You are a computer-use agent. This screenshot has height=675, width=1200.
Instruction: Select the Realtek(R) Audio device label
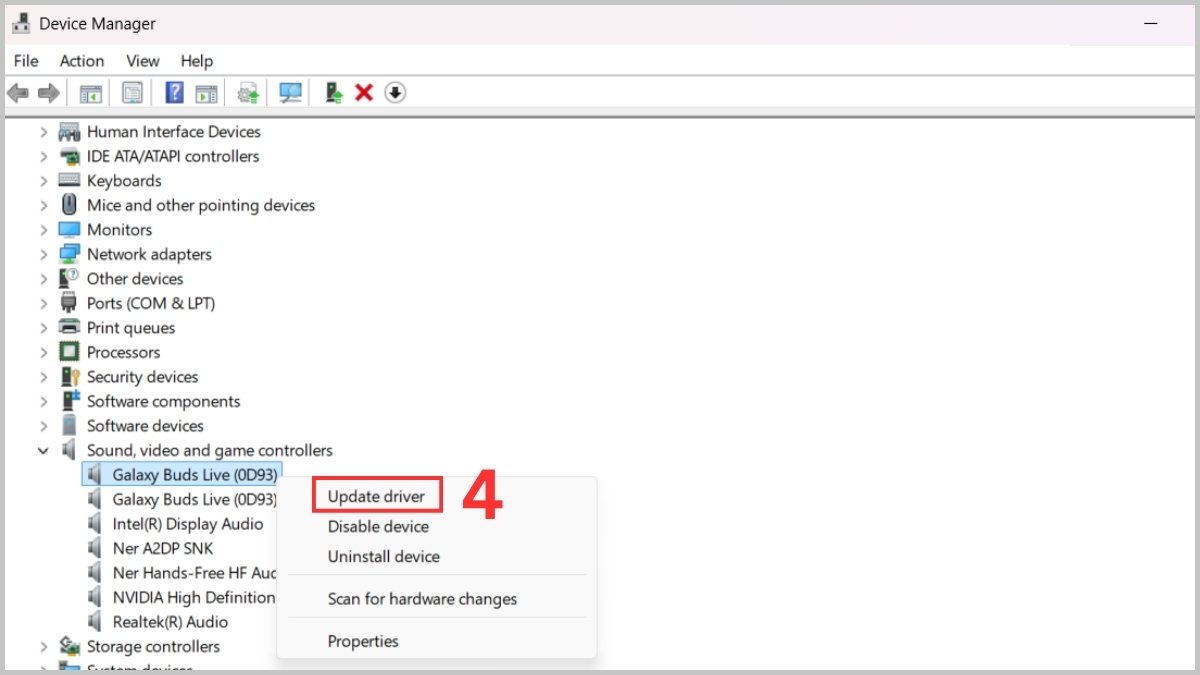point(170,622)
